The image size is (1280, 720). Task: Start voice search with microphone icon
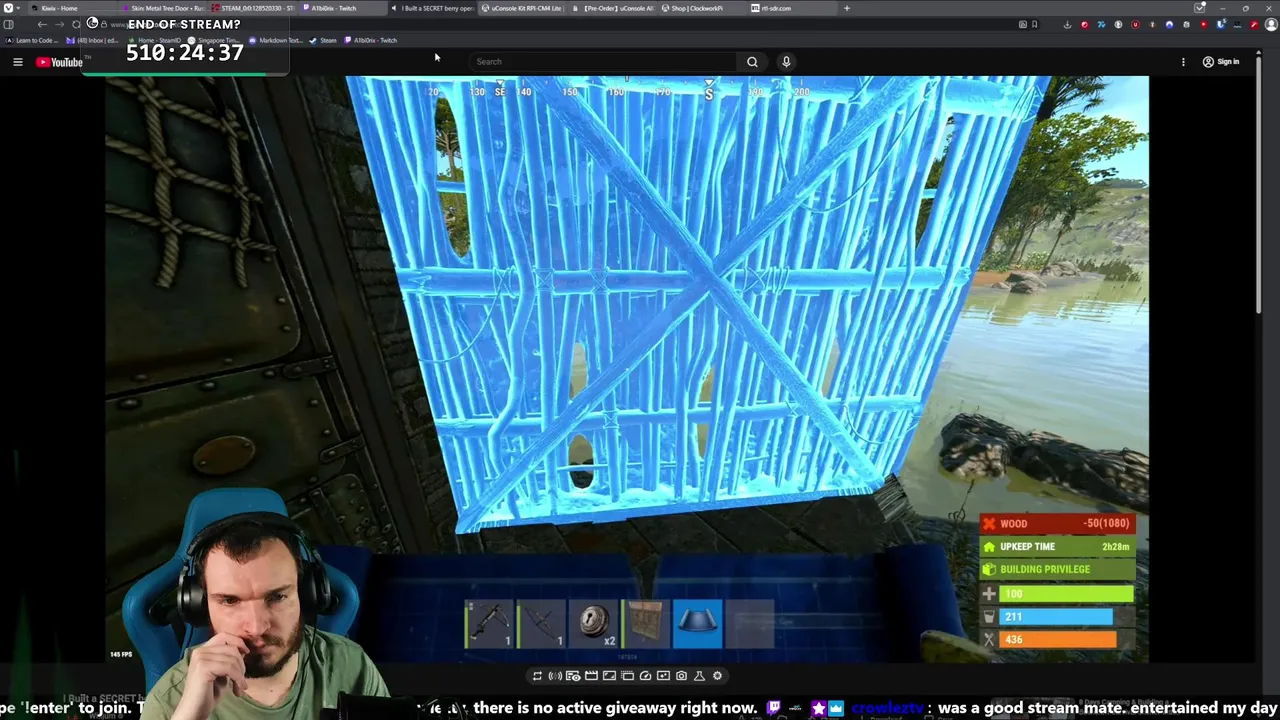pyautogui.click(x=786, y=62)
